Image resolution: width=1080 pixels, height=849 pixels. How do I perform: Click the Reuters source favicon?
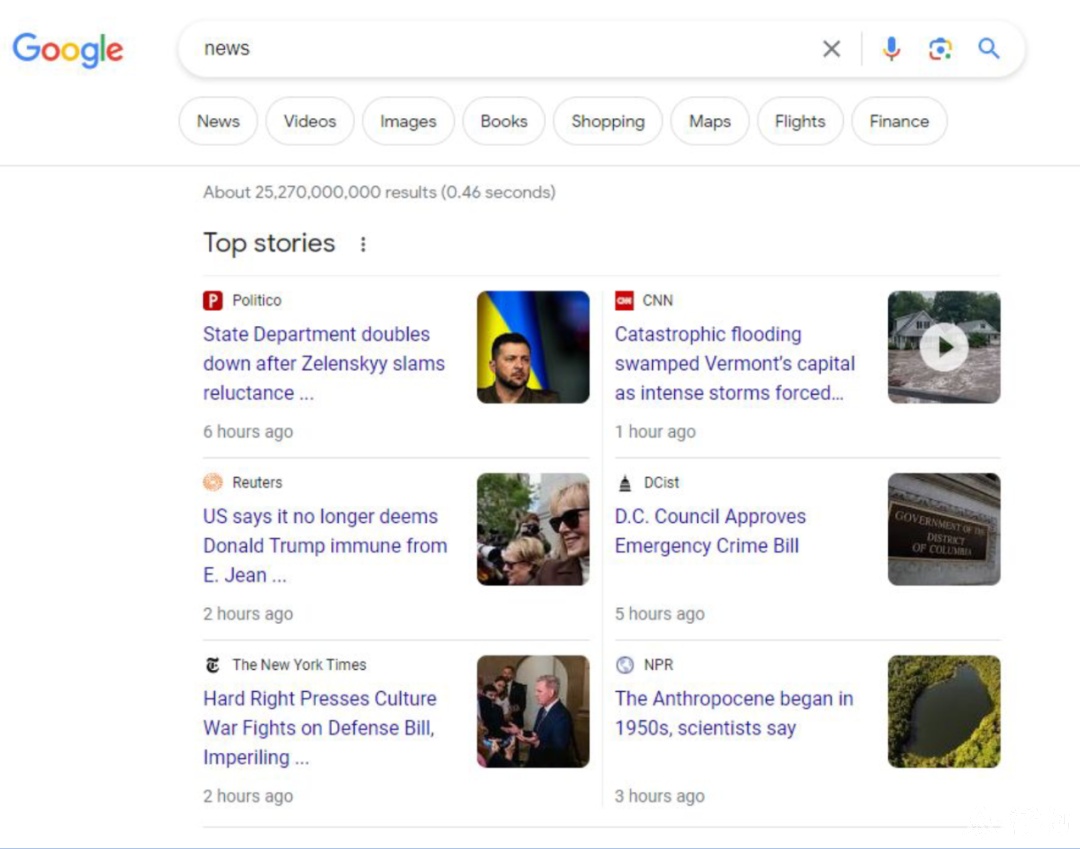(213, 482)
